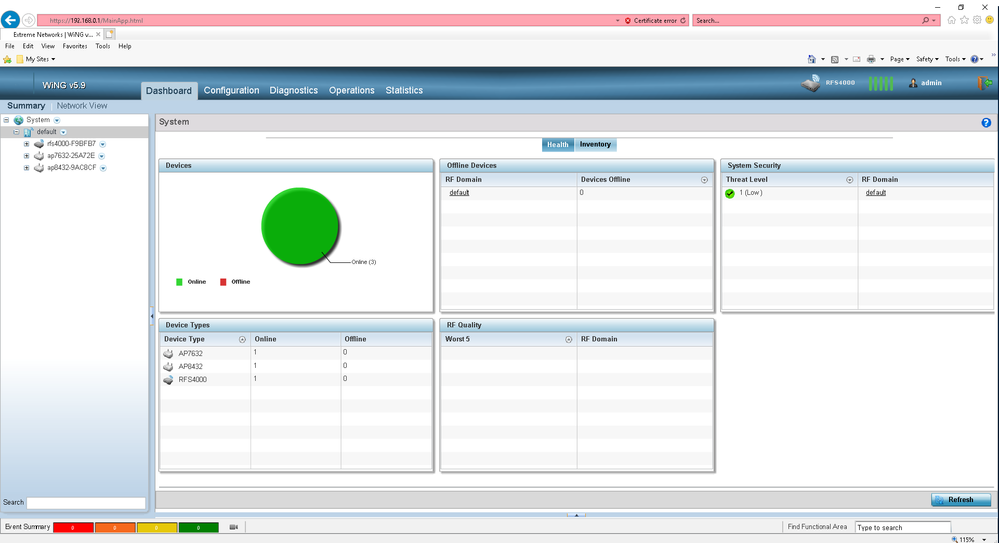Select the Inventory toggle tab
Image resolution: width=999 pixels, height=543 pixels.
click(x=595, y=145)
